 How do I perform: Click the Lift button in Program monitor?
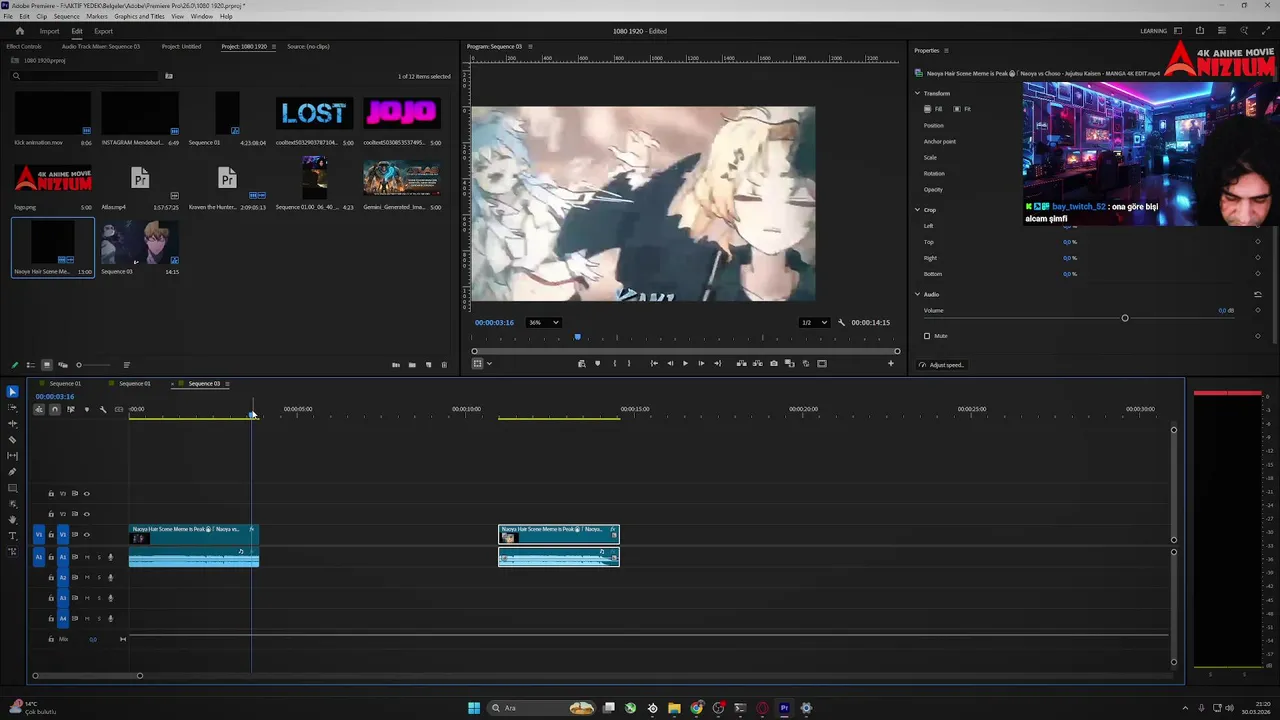[x=741, y=363]
